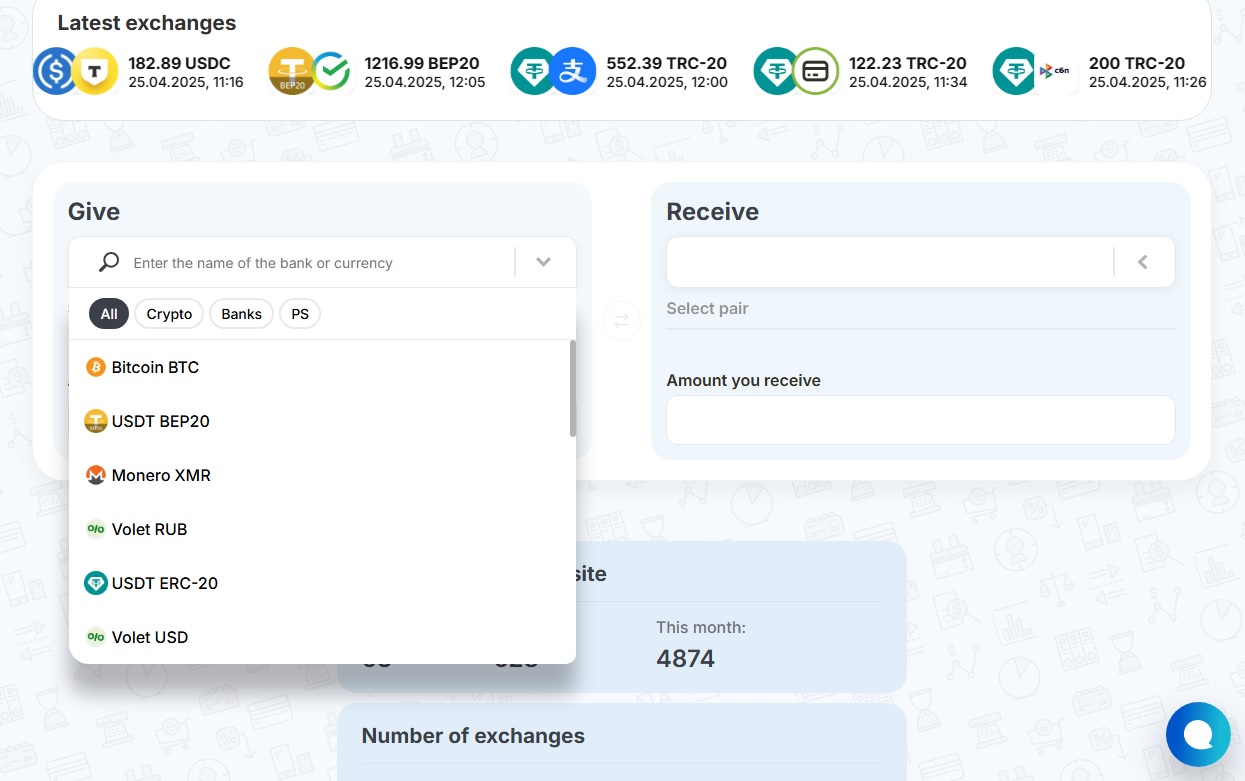Click the currency list scrollbar thumb
The height and width of the screenshot is (781, 1245).
click(x=573, y=388)
